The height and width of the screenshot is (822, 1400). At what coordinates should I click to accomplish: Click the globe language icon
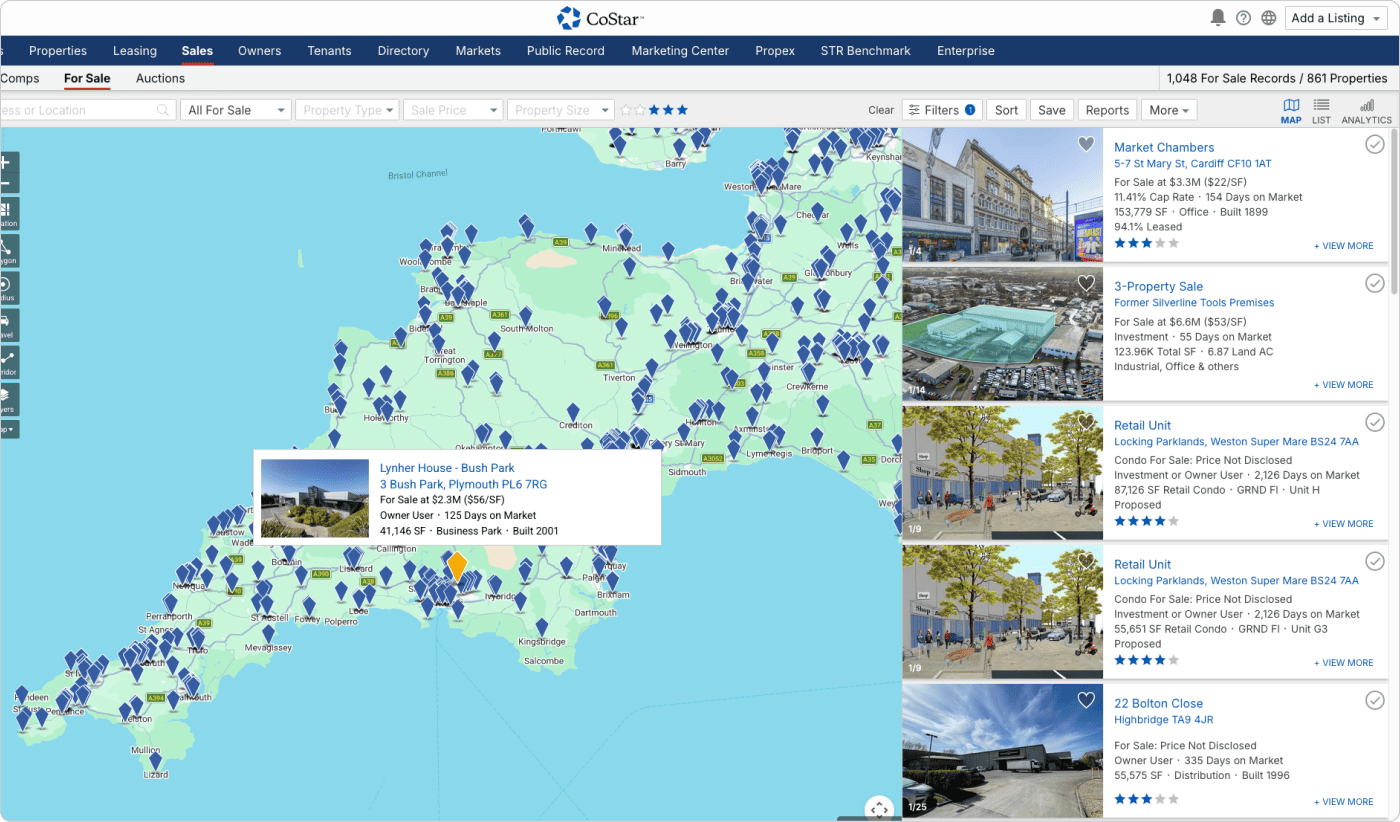pyautogui.click(x=1269, y=18)
